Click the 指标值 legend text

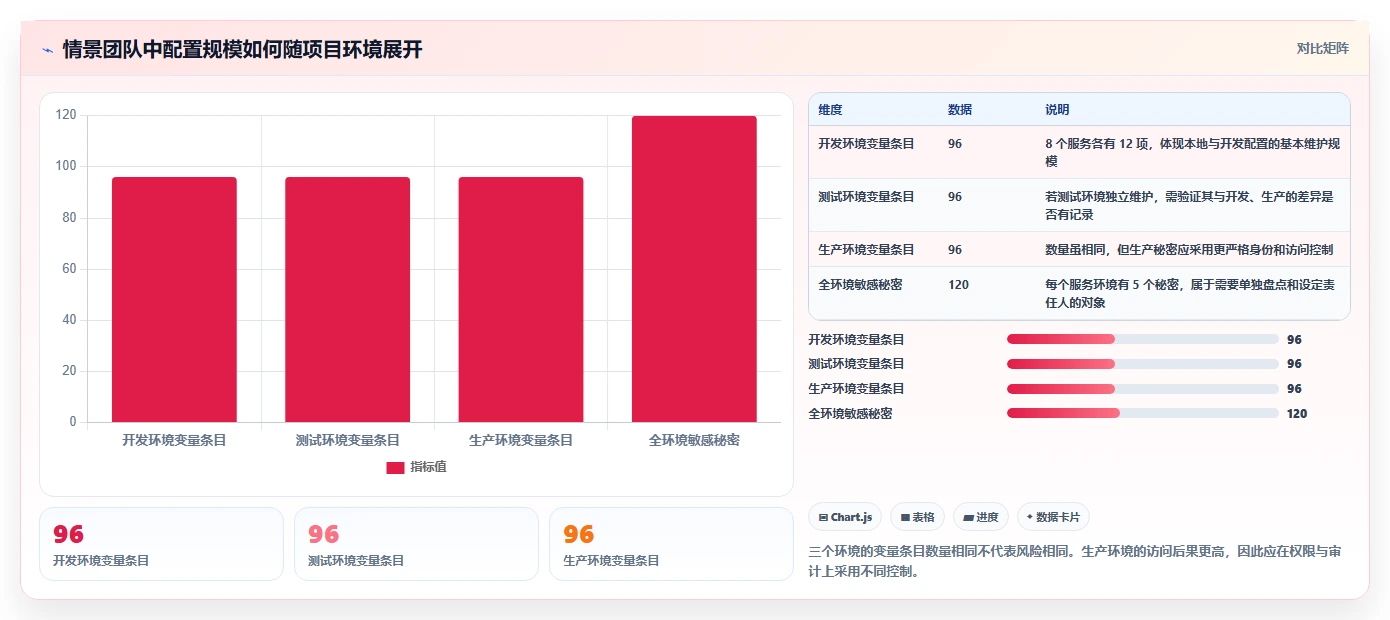coord(428,467)
